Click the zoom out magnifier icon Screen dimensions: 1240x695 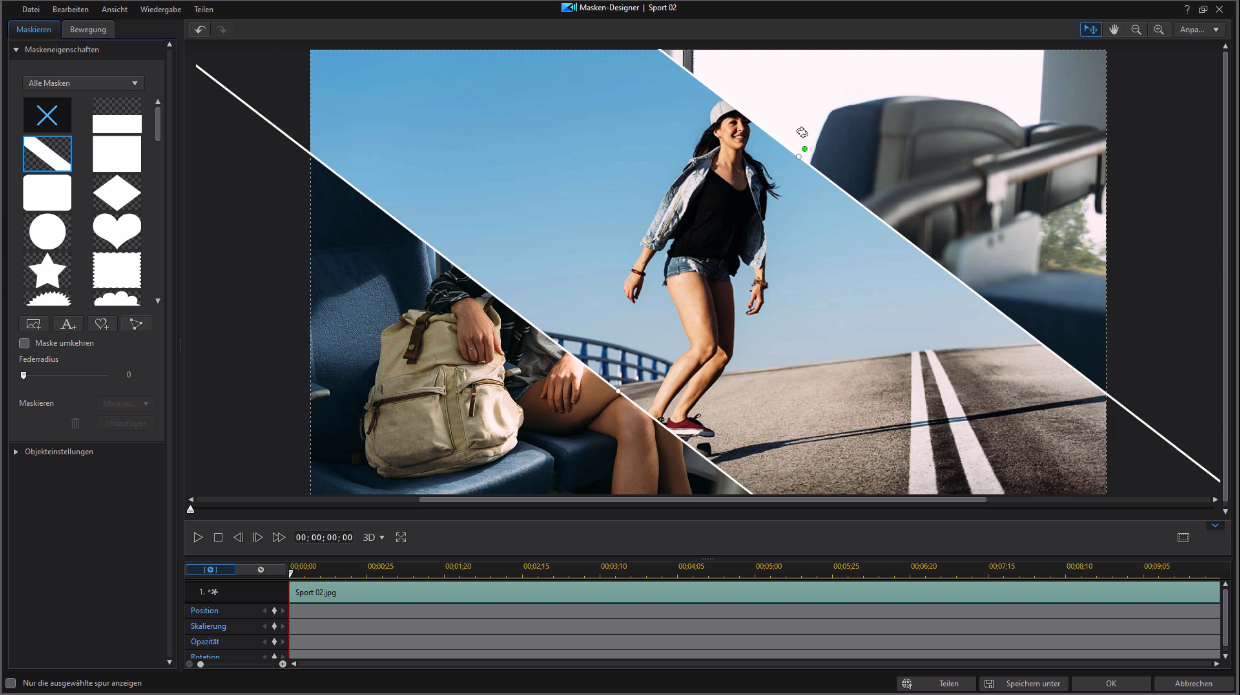pyautogui.click(x=1136, y=30)
